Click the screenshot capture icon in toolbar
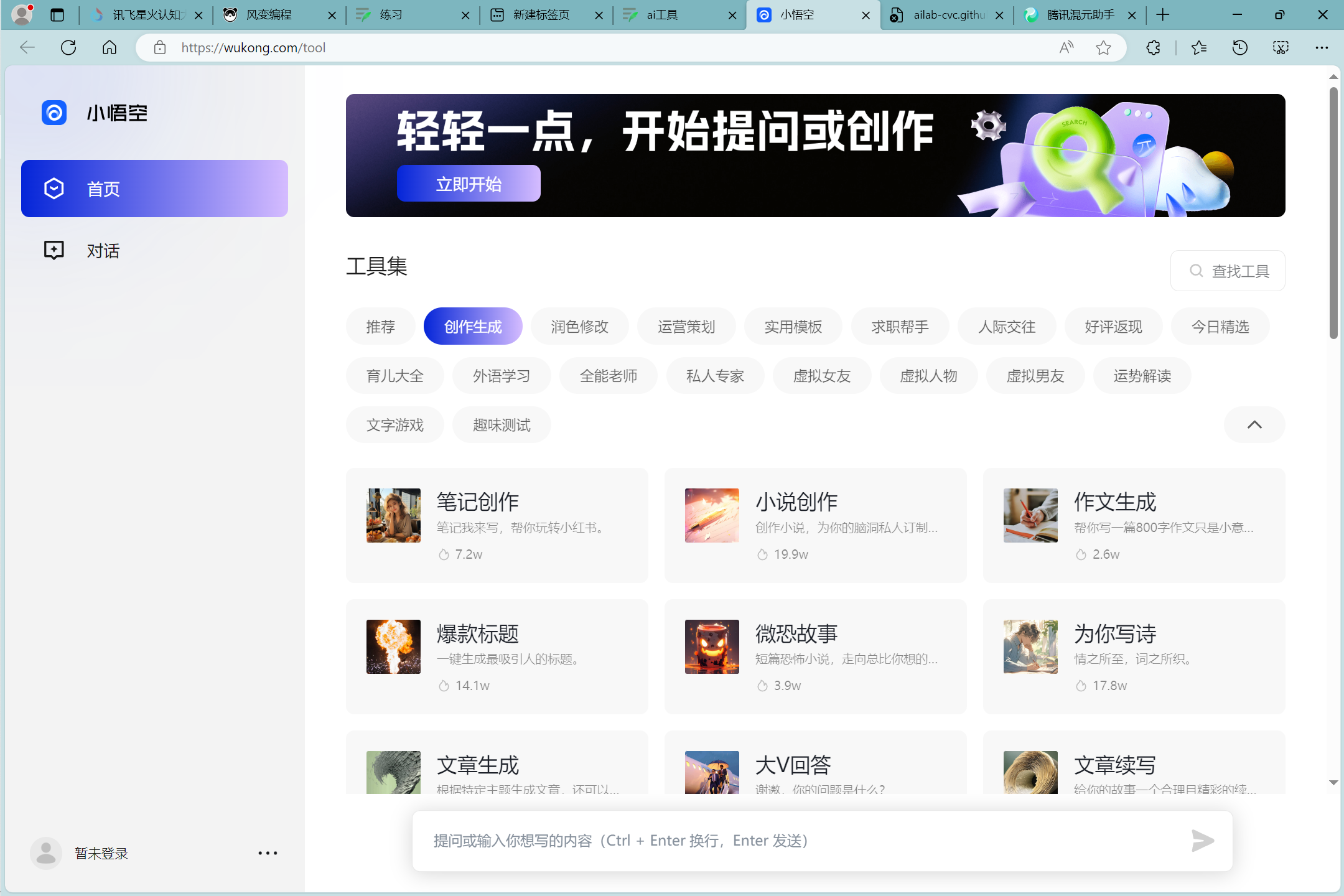The image size is (1344, 896). point(1281,47)
